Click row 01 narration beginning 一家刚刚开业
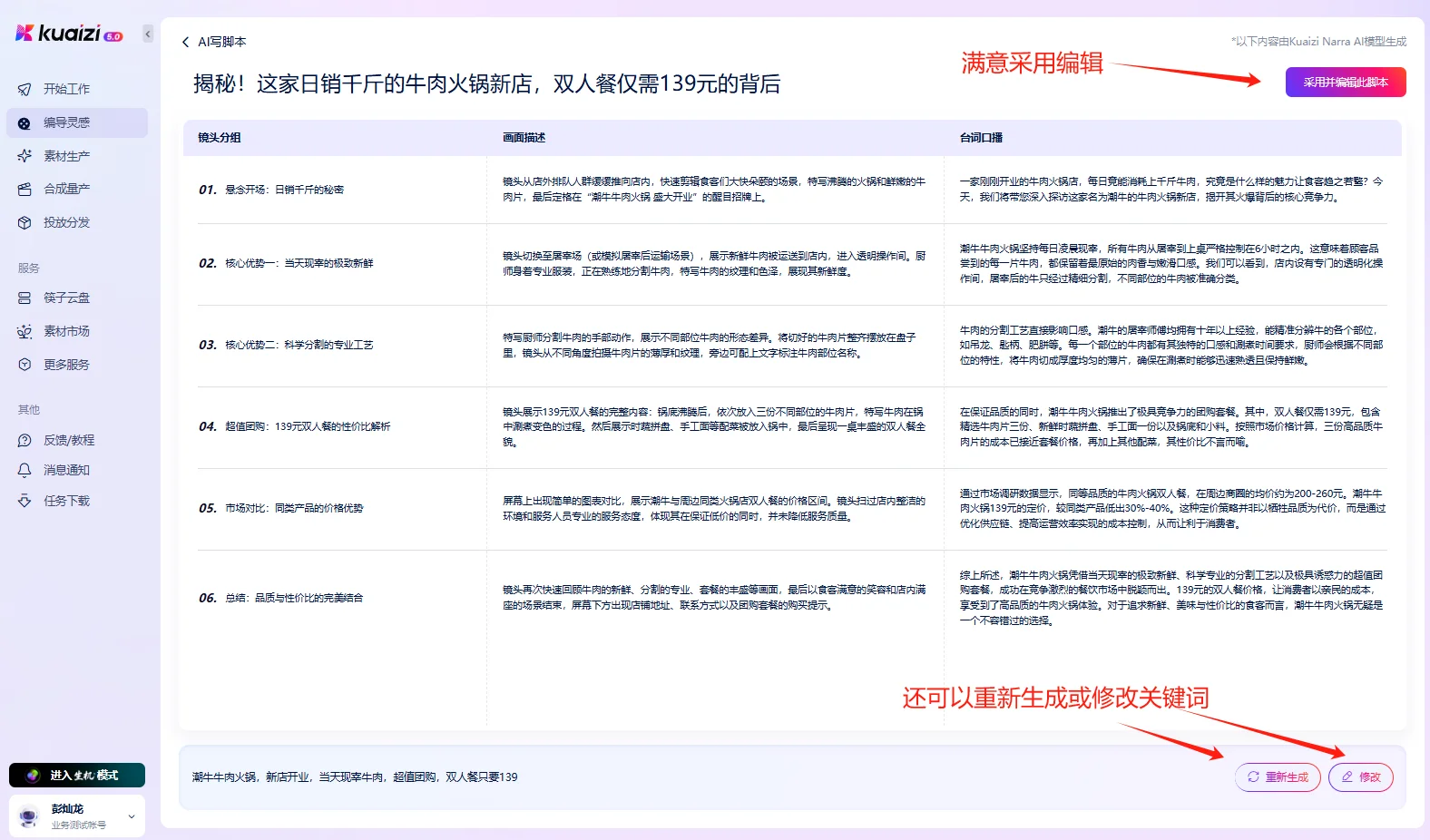Viewport: 1430px width, 840px height. click(1171, 190)
